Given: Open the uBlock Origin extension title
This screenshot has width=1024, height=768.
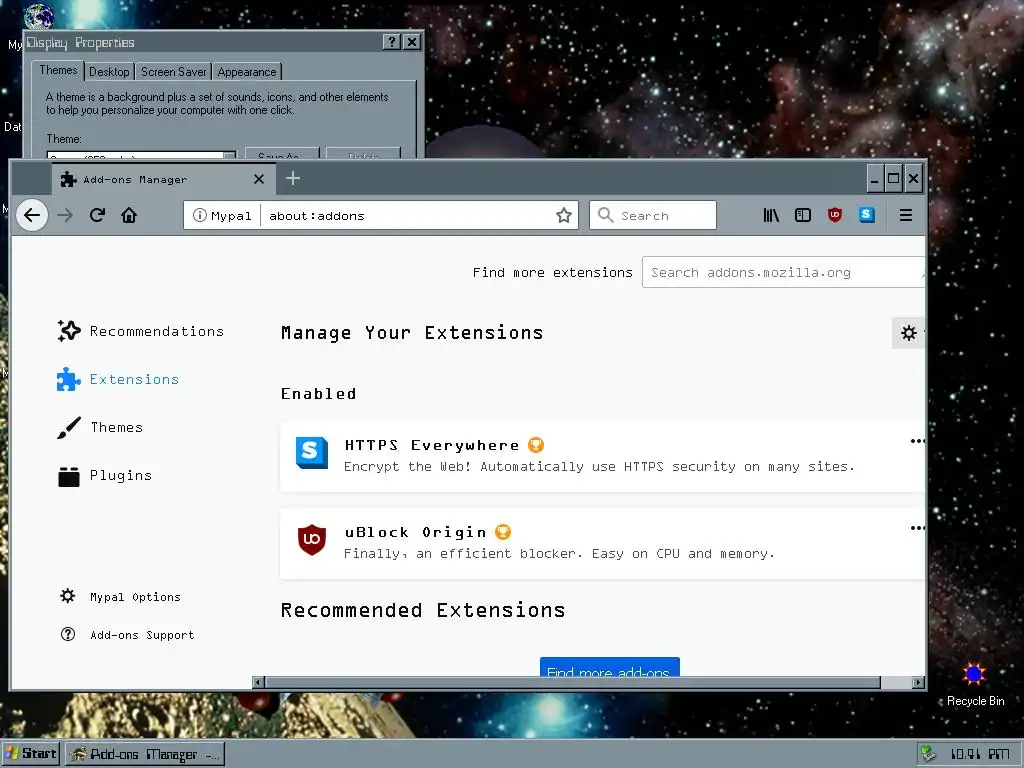Looking at the screenshot, I should click(415, 532).
